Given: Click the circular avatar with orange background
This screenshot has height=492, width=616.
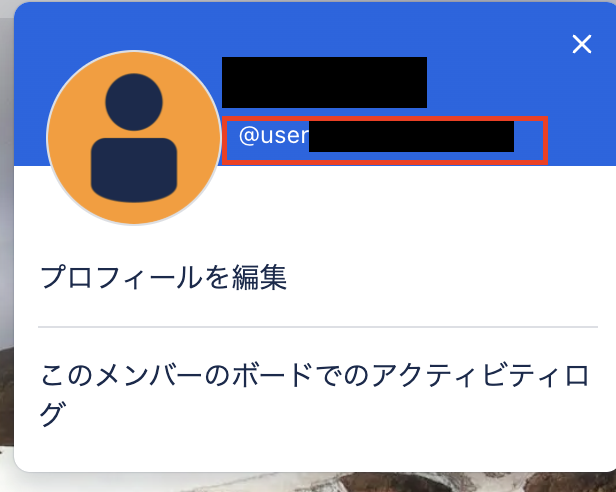Looking at the screenshot, I should (134, 138).
